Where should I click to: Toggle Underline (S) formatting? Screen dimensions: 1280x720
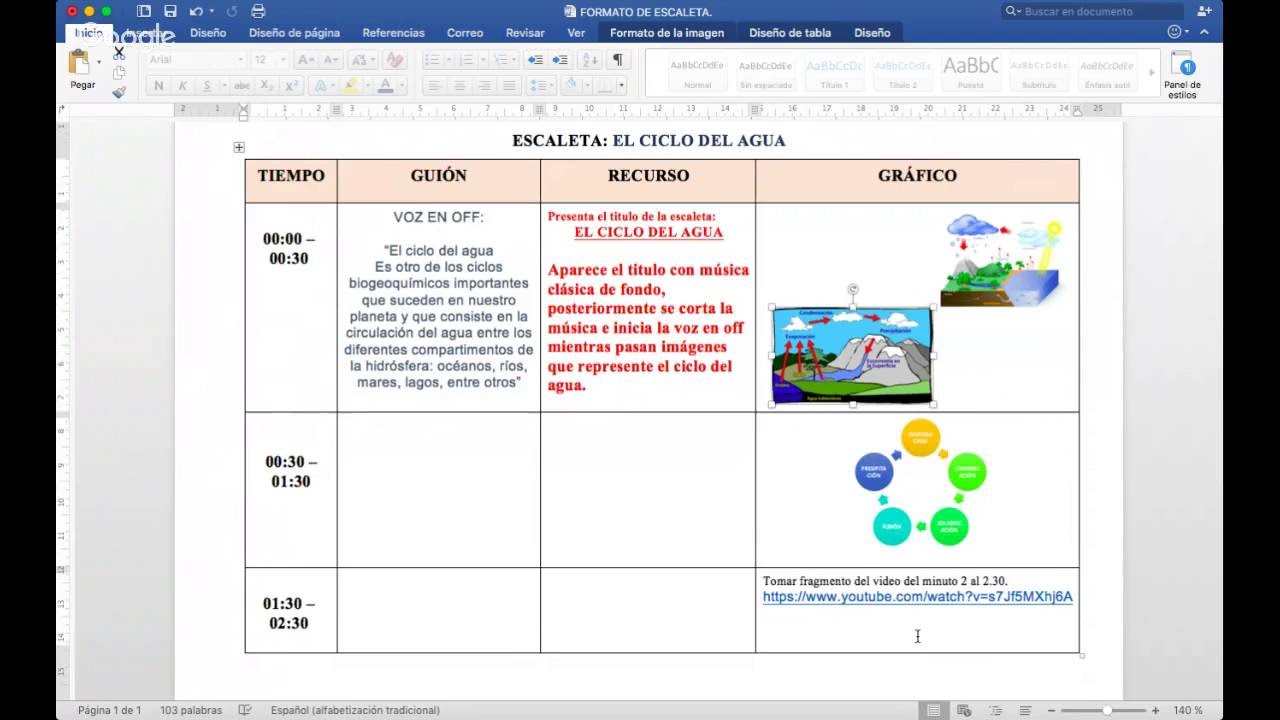[x=209, y=86]
